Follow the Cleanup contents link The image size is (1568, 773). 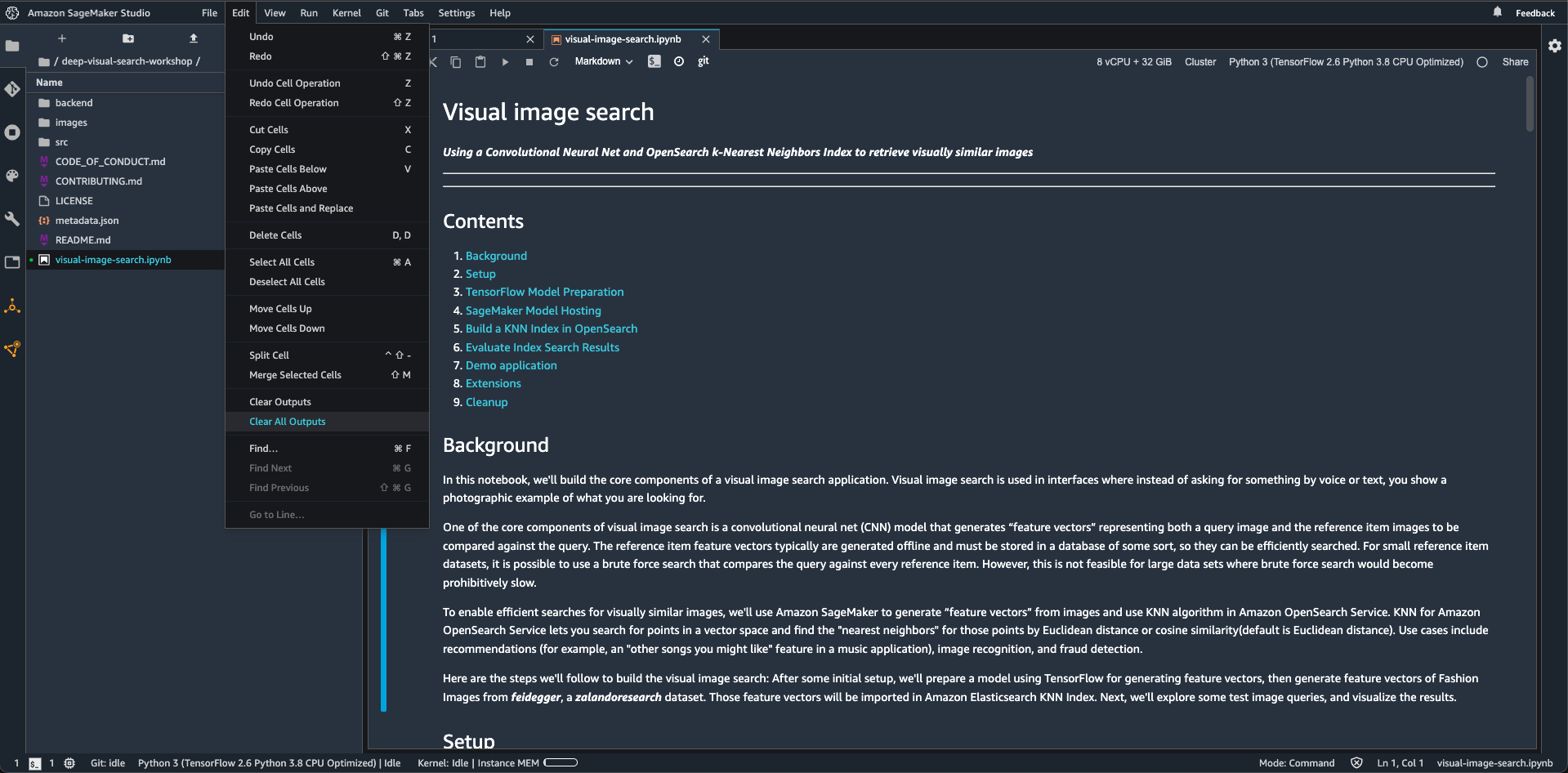point(486,402)
